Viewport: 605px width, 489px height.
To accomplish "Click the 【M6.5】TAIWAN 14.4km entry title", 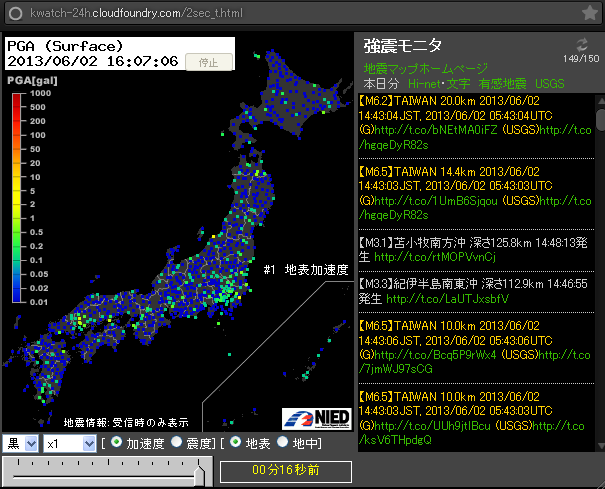I will tap(449, 172).
